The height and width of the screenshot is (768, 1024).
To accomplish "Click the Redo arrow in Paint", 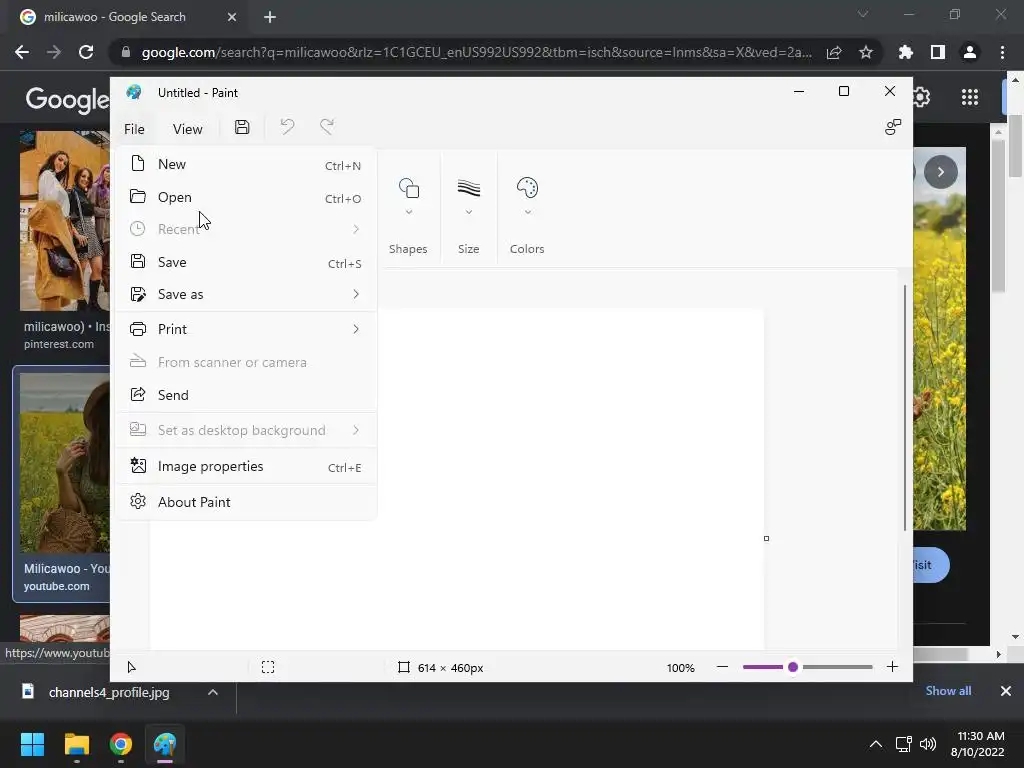I will tap(327, 126).
